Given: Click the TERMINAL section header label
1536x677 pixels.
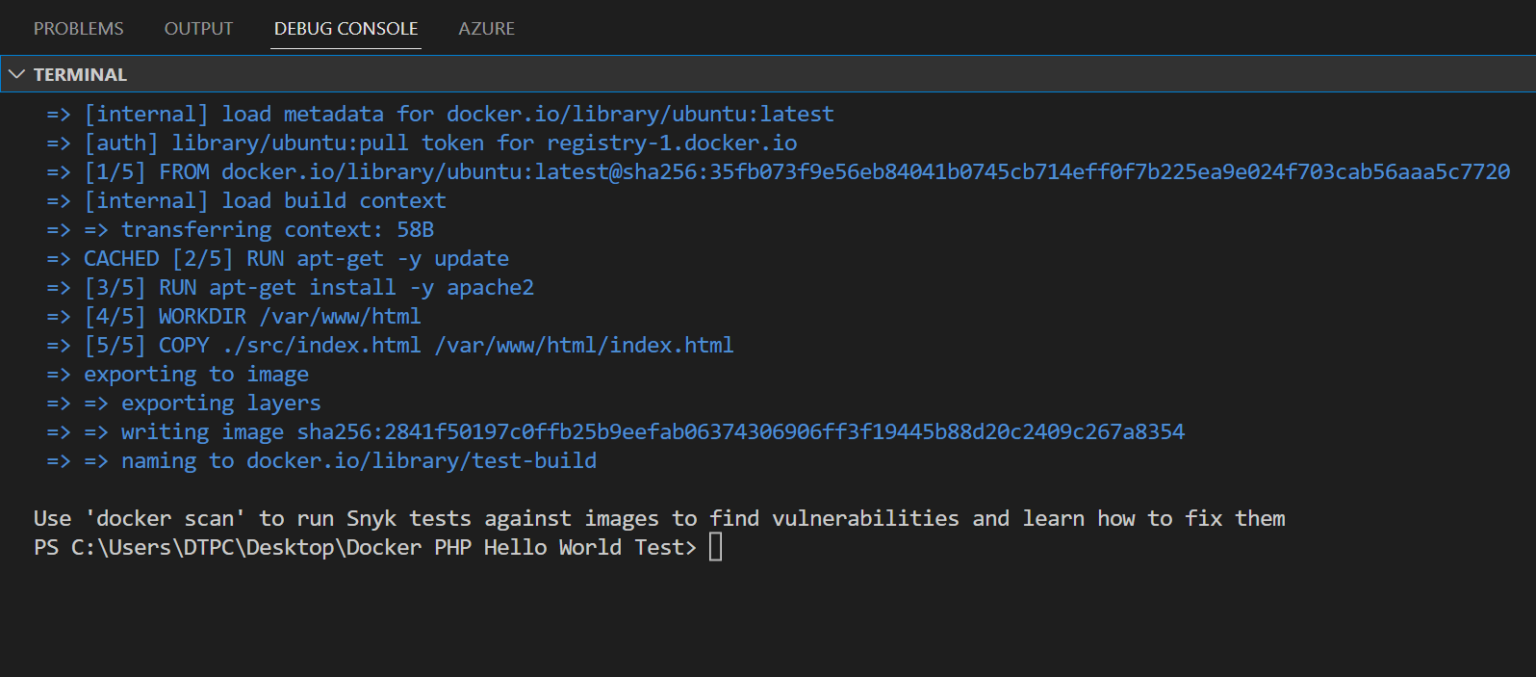Looking at the screenshot, I should [x=80, y=75].
